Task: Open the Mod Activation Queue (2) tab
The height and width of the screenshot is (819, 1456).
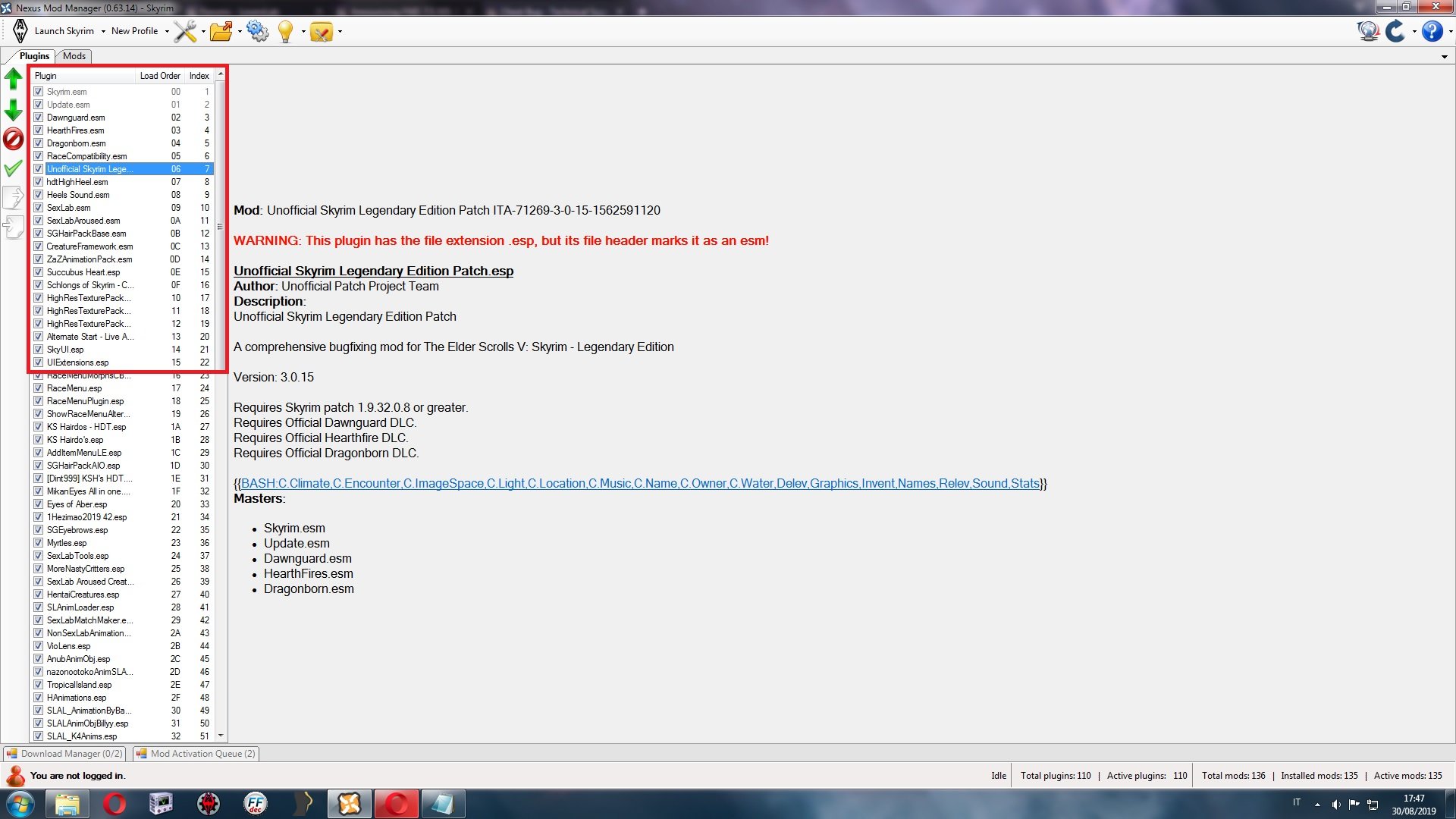Action: pyautogui.click(x=196, y=754)
